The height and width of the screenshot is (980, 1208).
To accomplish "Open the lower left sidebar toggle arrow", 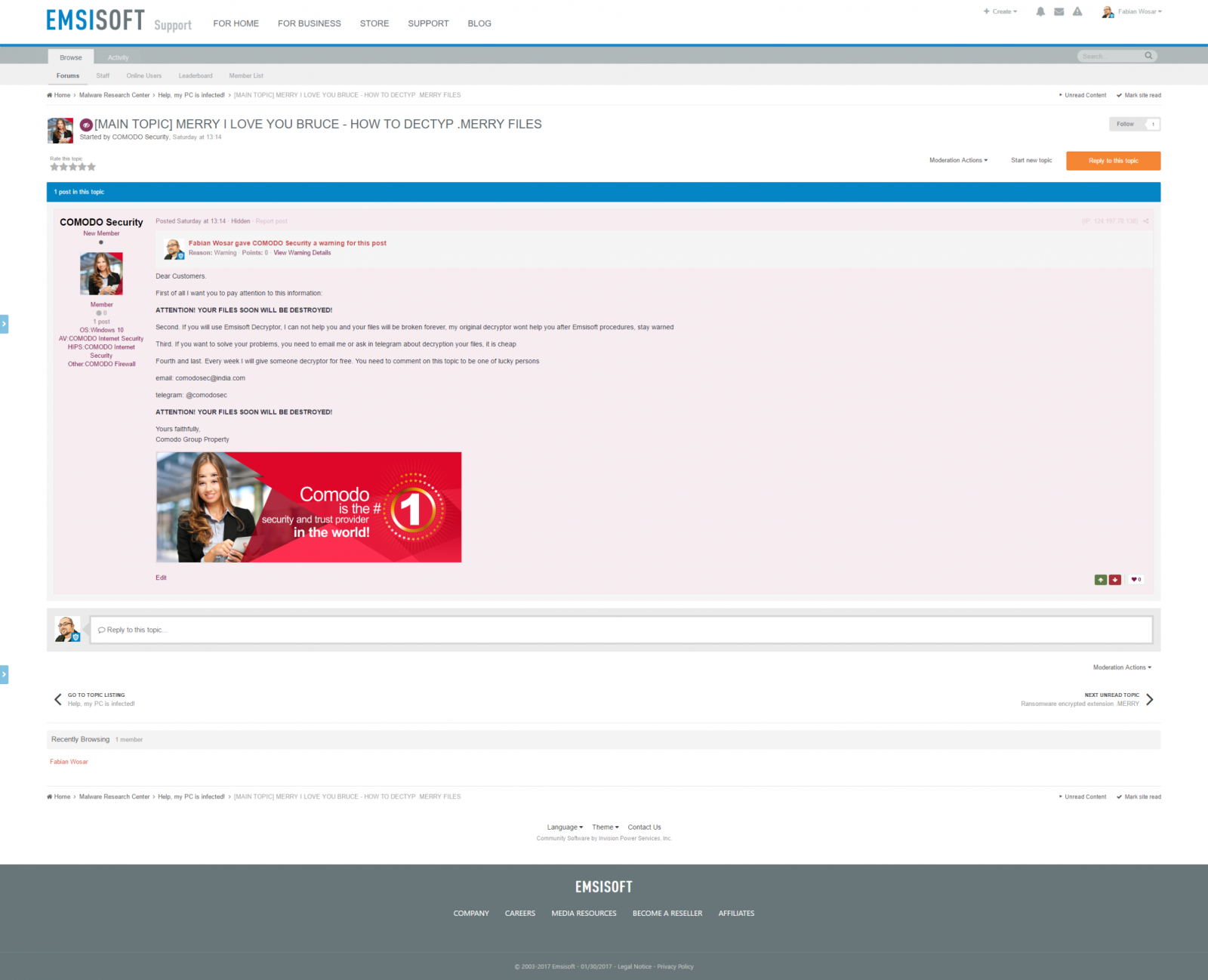I will pyautogui.click(x=4, y=673).
